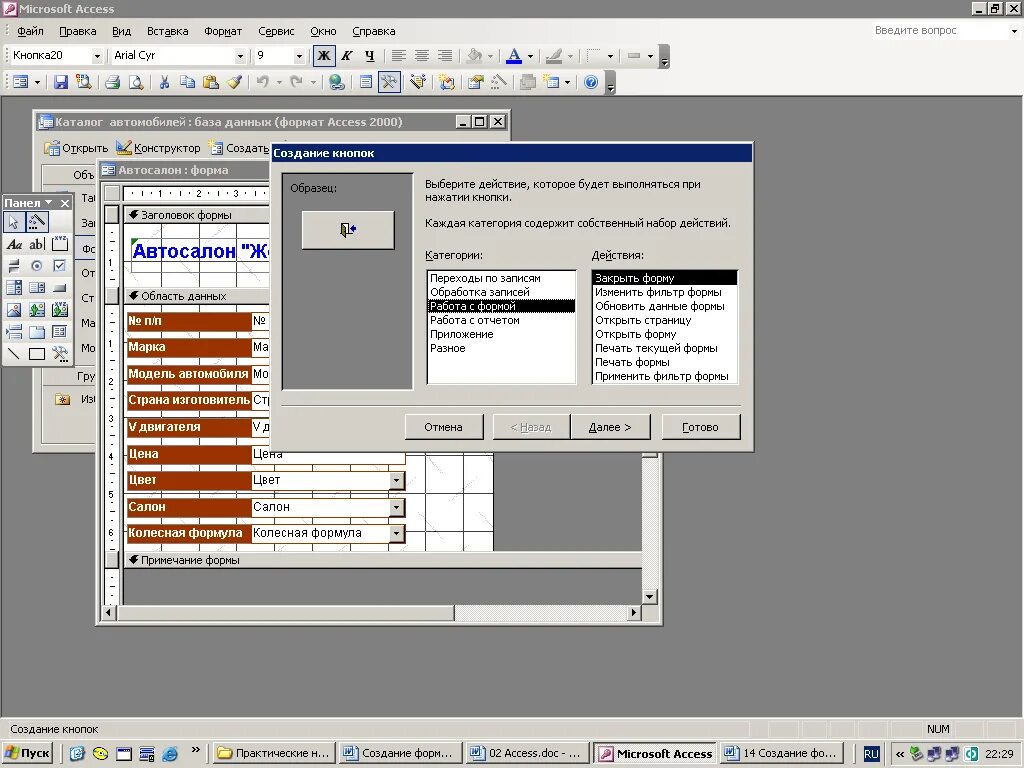Toggle Underline (Ч) formatting

(370, 56)
